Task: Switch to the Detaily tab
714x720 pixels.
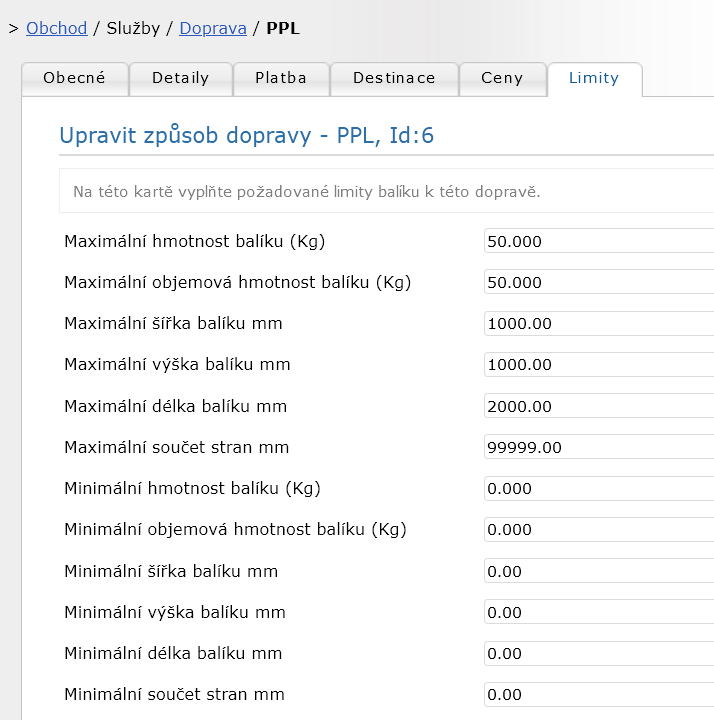Action: (x=180, y=79)
